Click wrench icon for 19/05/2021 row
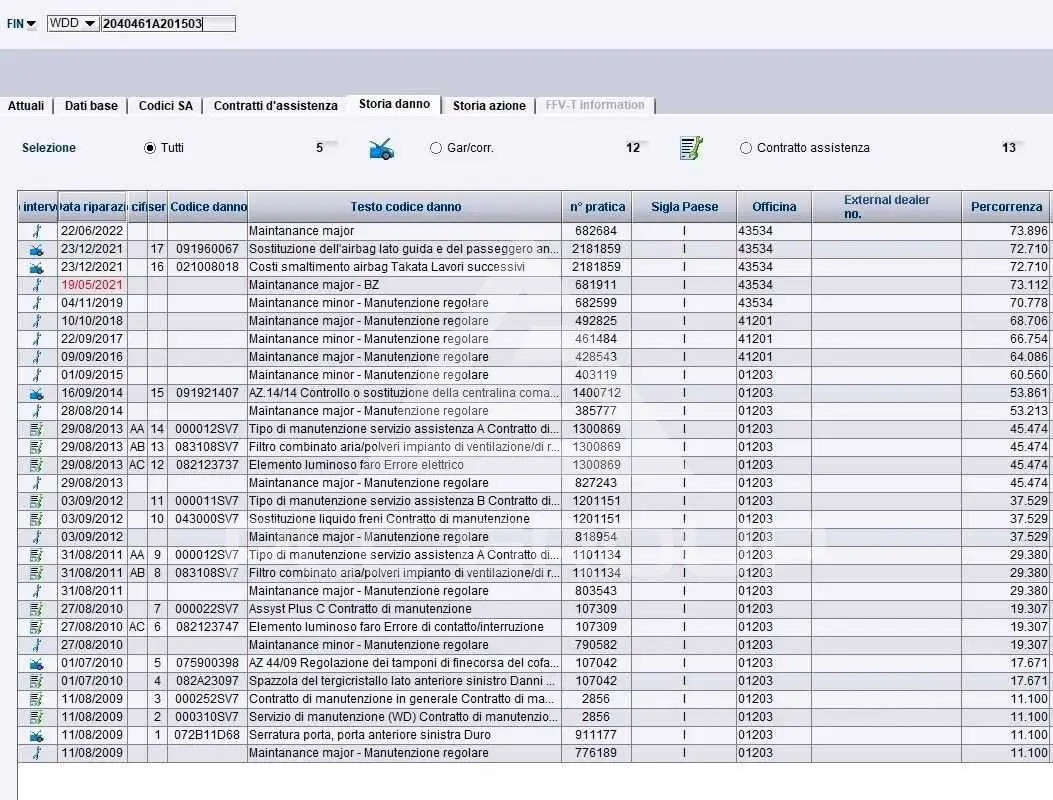Screen dimensions: 1053x800 (x=37, y=285)
